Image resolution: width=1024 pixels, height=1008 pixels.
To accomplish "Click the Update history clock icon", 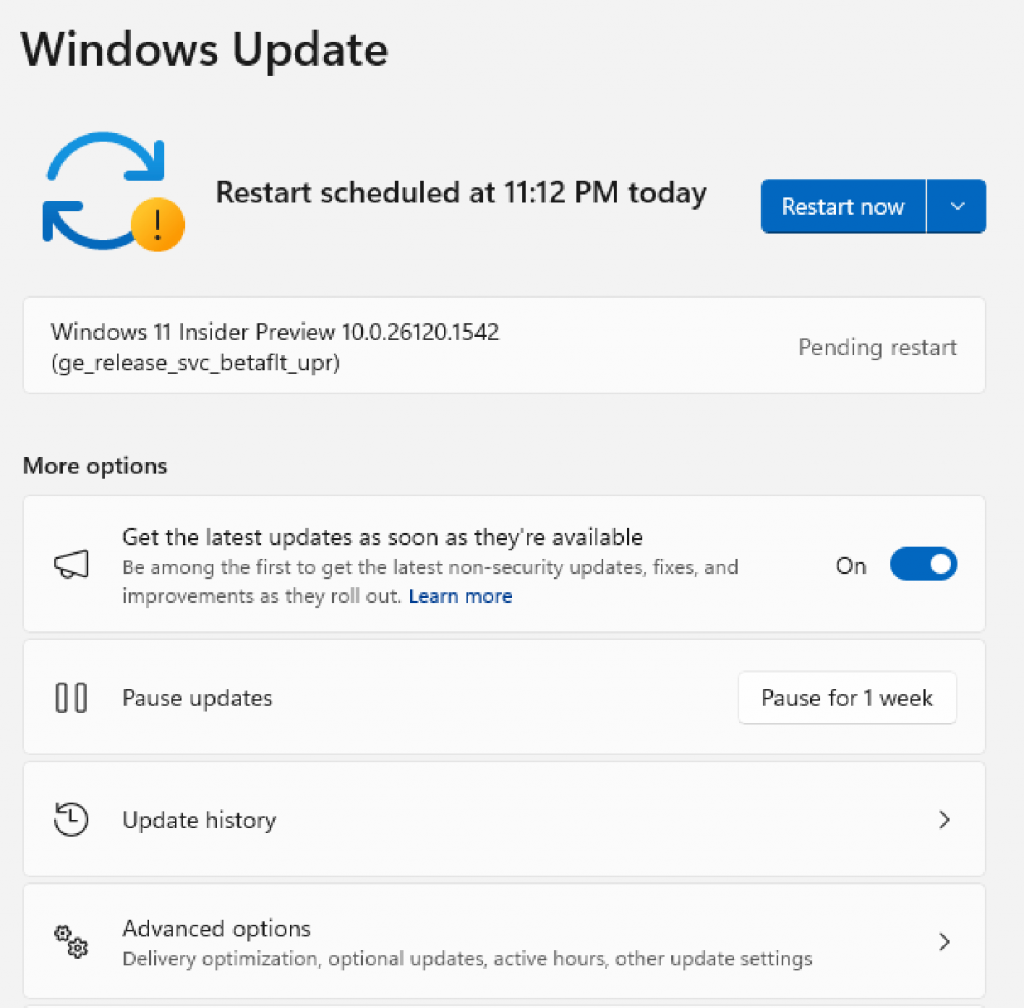I will [x=71, y=819].
